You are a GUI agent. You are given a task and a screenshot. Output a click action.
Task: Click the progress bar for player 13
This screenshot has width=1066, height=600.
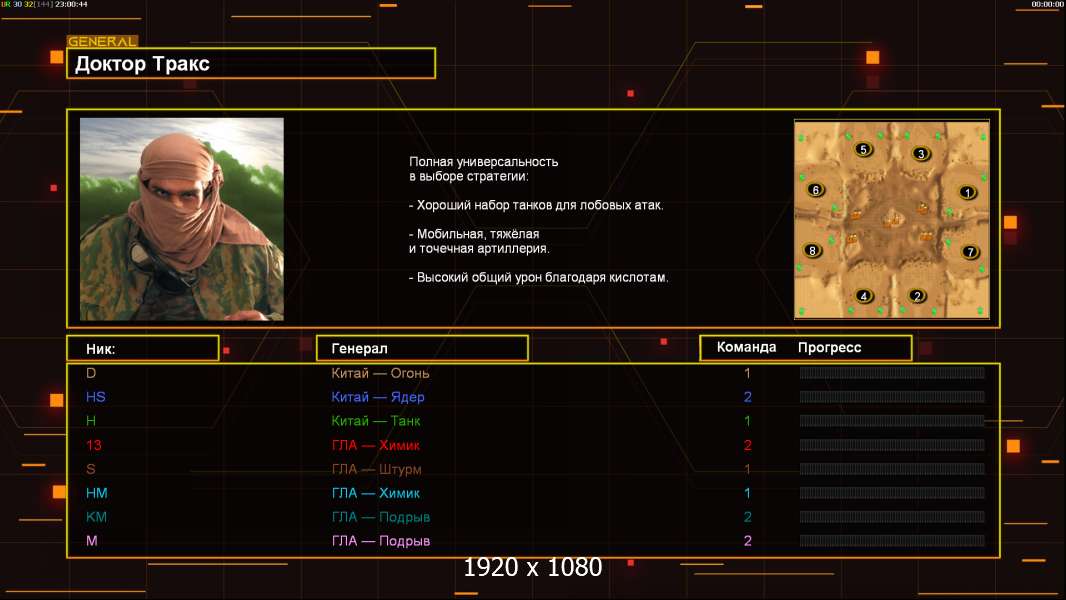coord(892,445)
